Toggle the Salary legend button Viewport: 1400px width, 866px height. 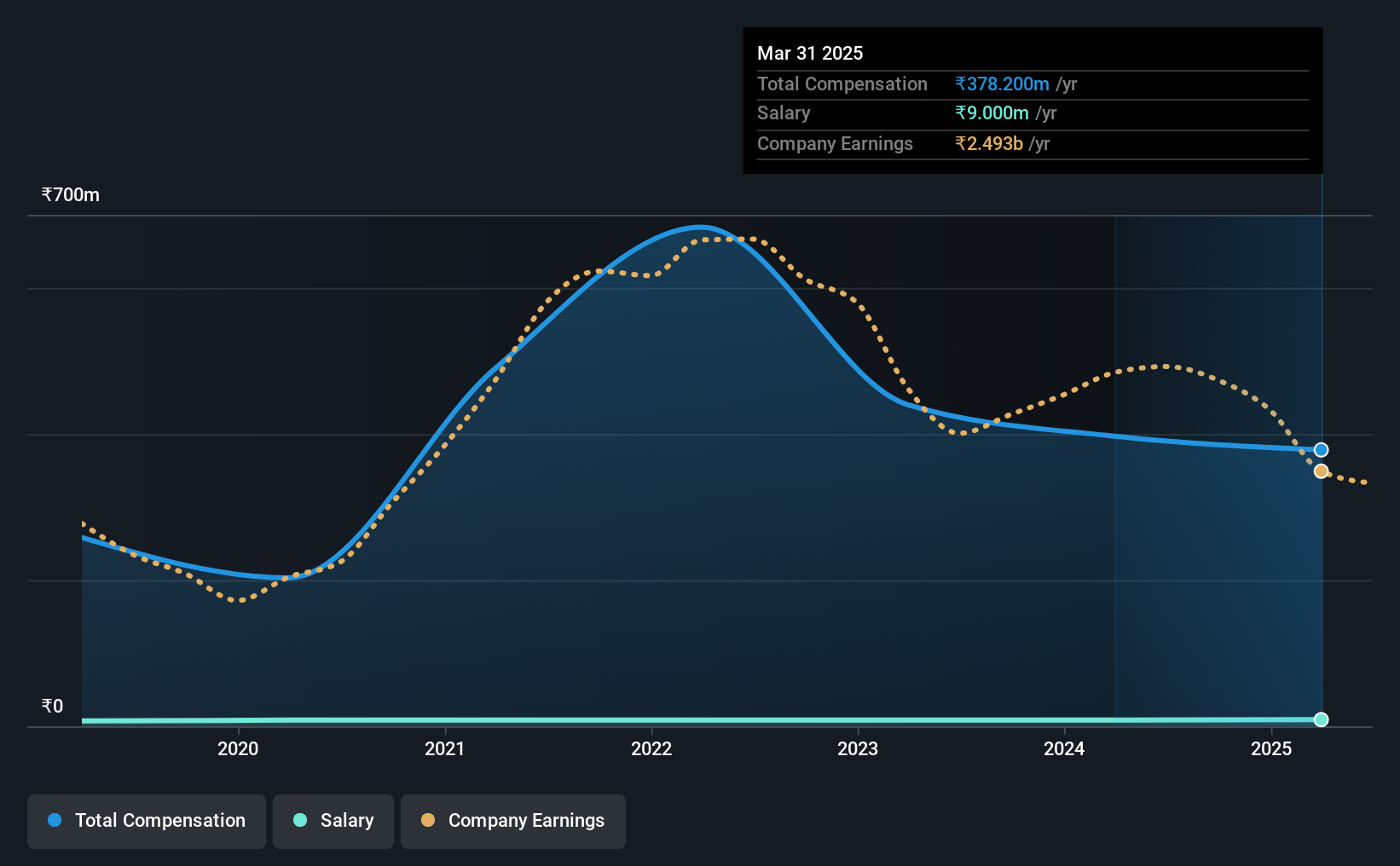tap(333, 821)
